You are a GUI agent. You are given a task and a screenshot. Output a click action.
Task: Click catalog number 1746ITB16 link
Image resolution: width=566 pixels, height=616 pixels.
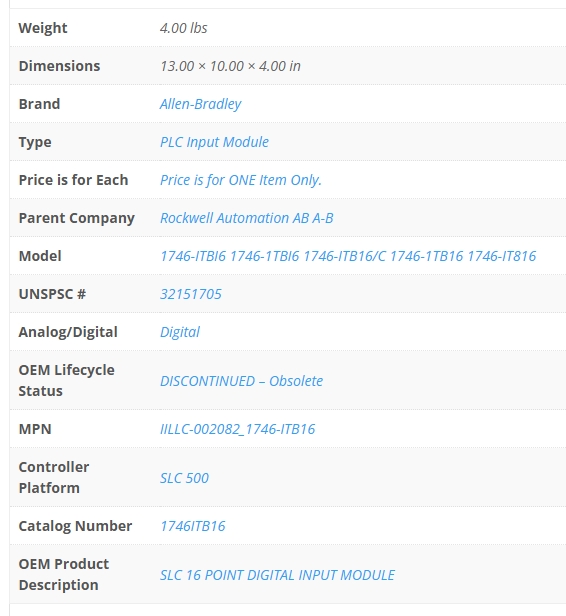(x=193, y=526)
